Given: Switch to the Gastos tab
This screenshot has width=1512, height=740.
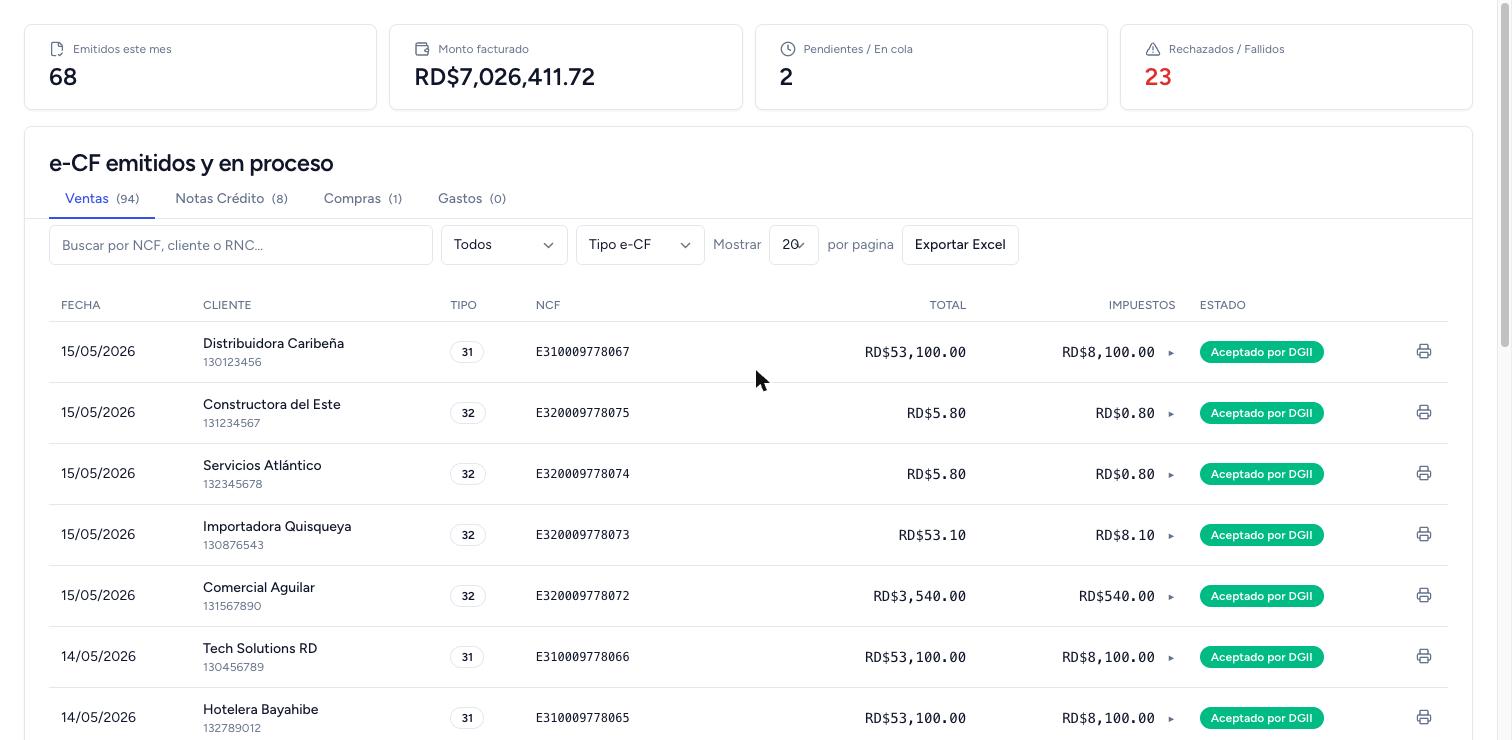Looking at the screenshot, I should (x=472, y=199).
